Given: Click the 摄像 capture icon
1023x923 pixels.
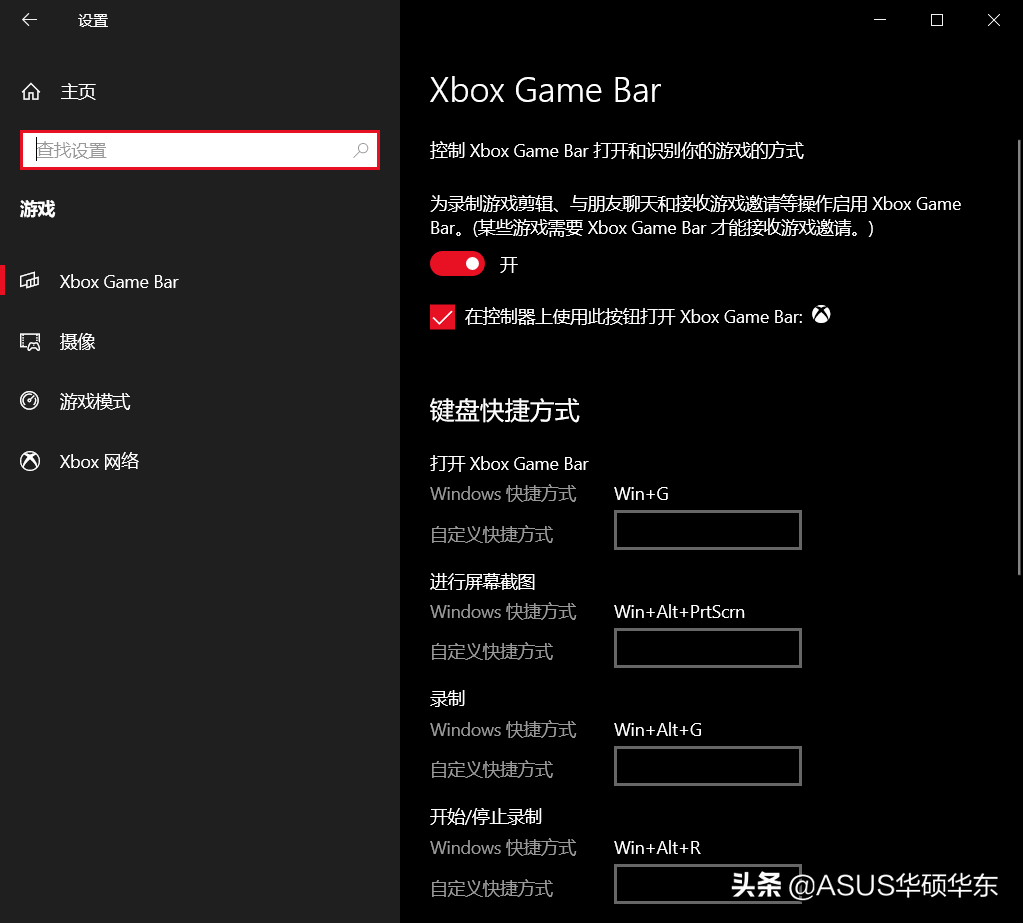Looking at the screenshot, I should 30,342.
